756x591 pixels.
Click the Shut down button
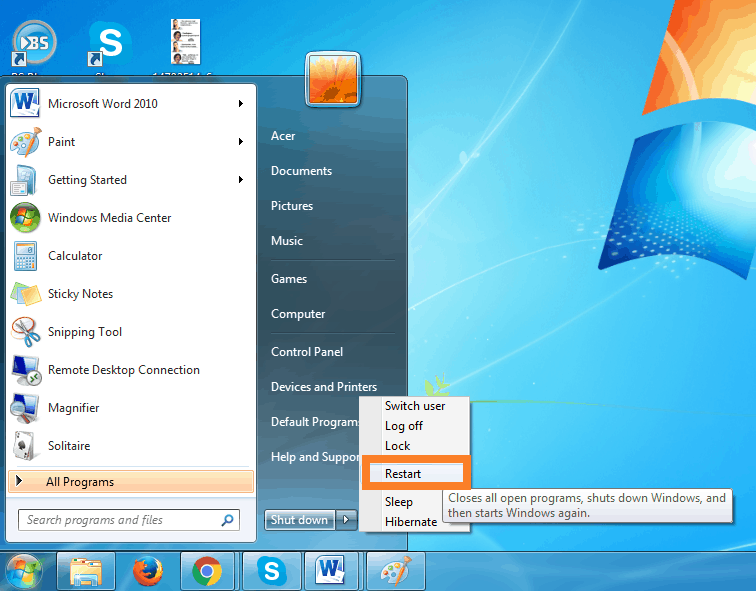[299, 520]
